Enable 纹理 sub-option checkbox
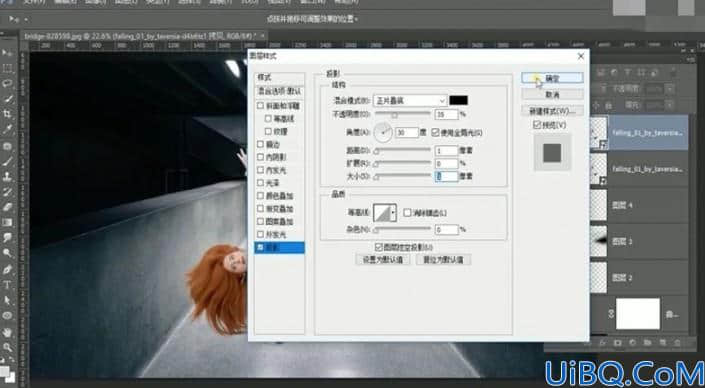The image size is (705, 388). [268, 131]
